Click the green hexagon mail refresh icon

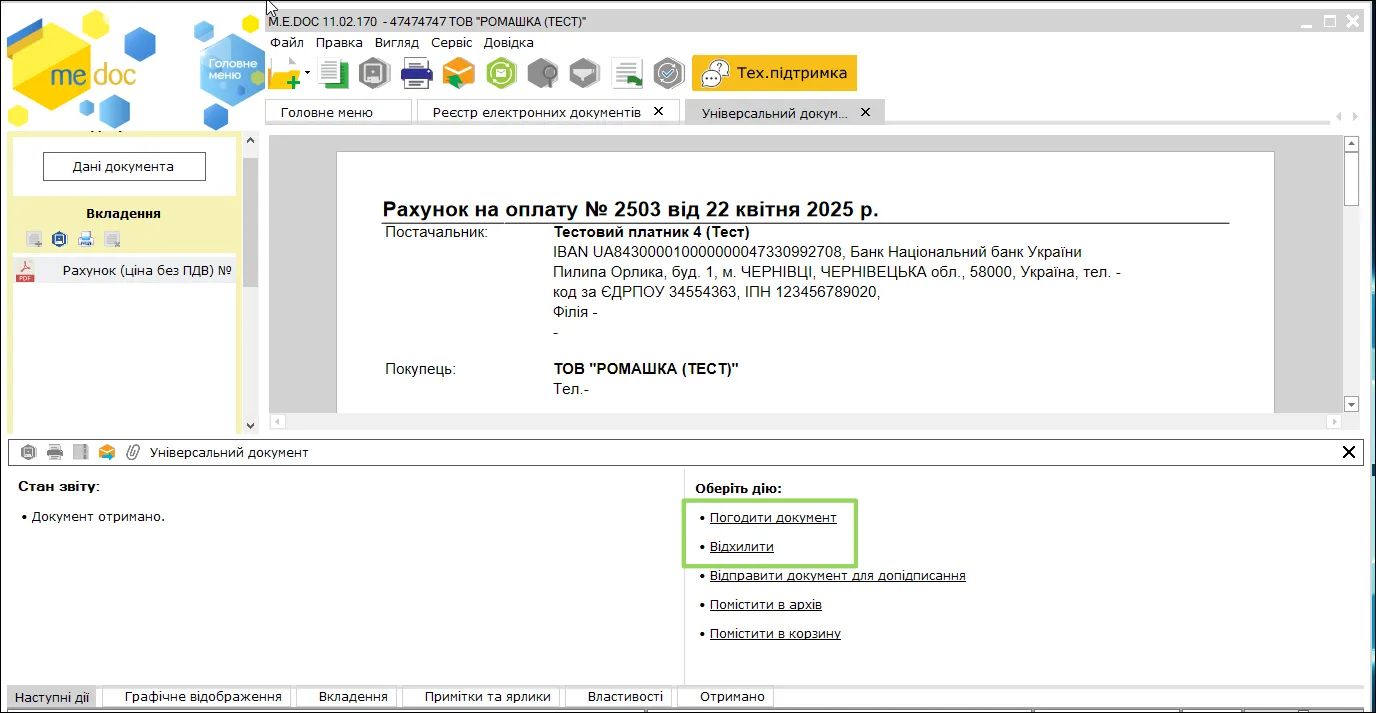point(501,73)
